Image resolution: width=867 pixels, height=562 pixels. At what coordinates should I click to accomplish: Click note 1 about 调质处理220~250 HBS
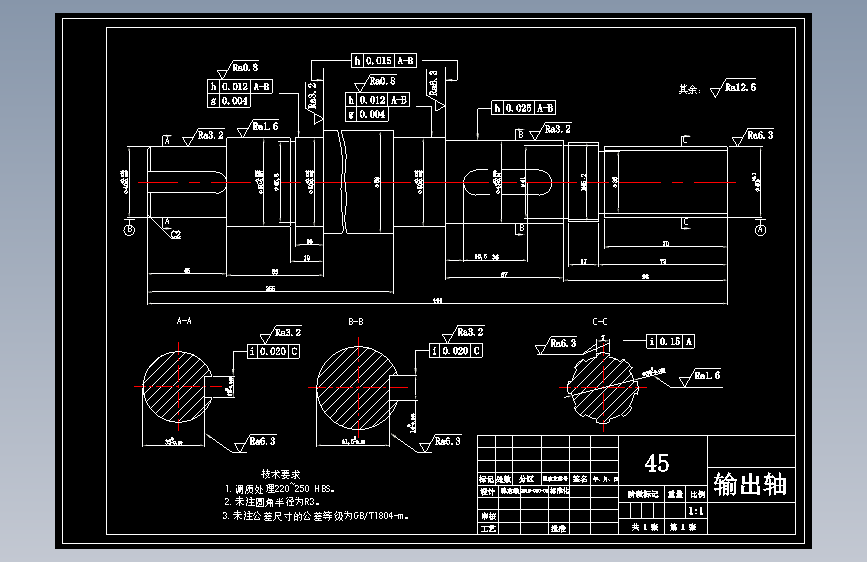click(280, 488)
